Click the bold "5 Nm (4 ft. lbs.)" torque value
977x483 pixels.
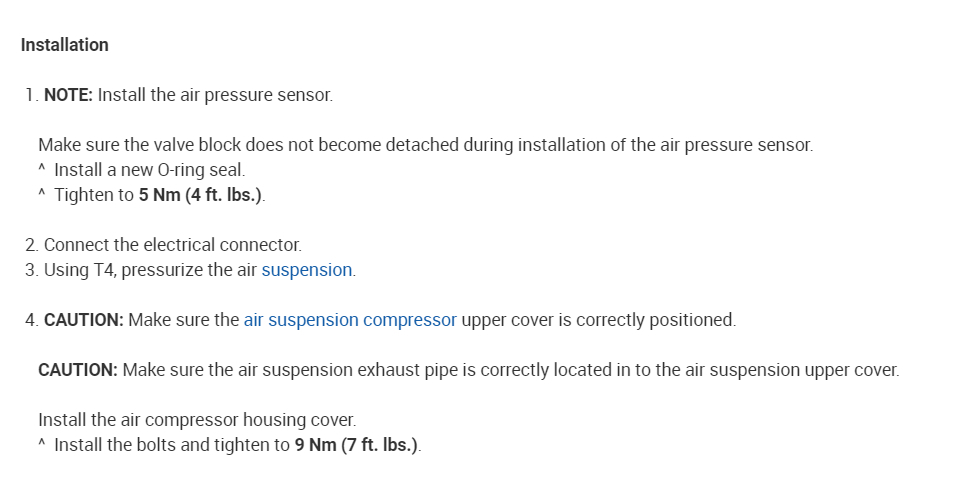pyautogui.click(x=201, y=195)
